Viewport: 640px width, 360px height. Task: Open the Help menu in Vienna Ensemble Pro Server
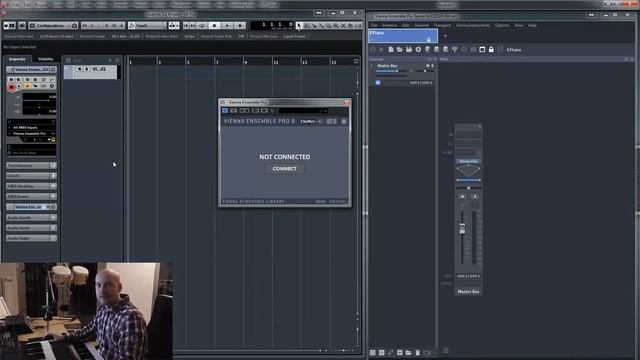(x=532, y=25)
